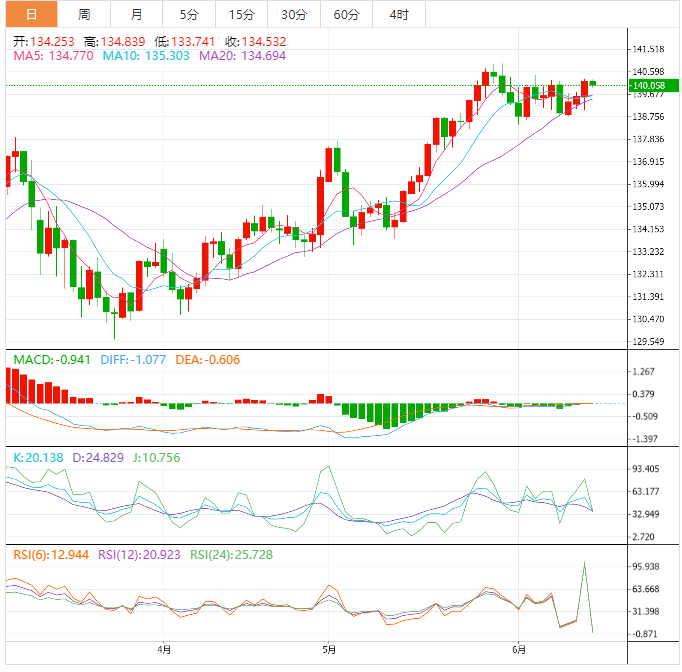Click the 4月 date axis label
This screenshot has height=672, width=682.
164,650
